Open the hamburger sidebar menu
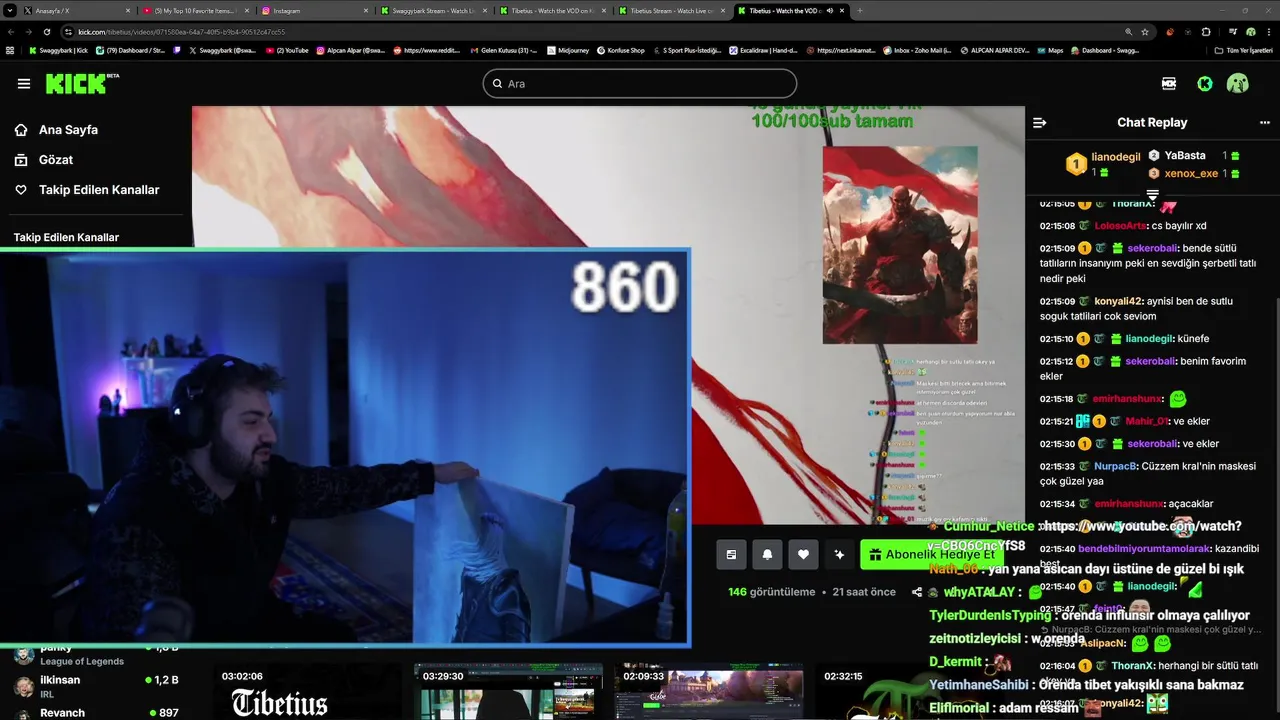The height and width of the screenshot is (720, 1280). coord(24,84)
